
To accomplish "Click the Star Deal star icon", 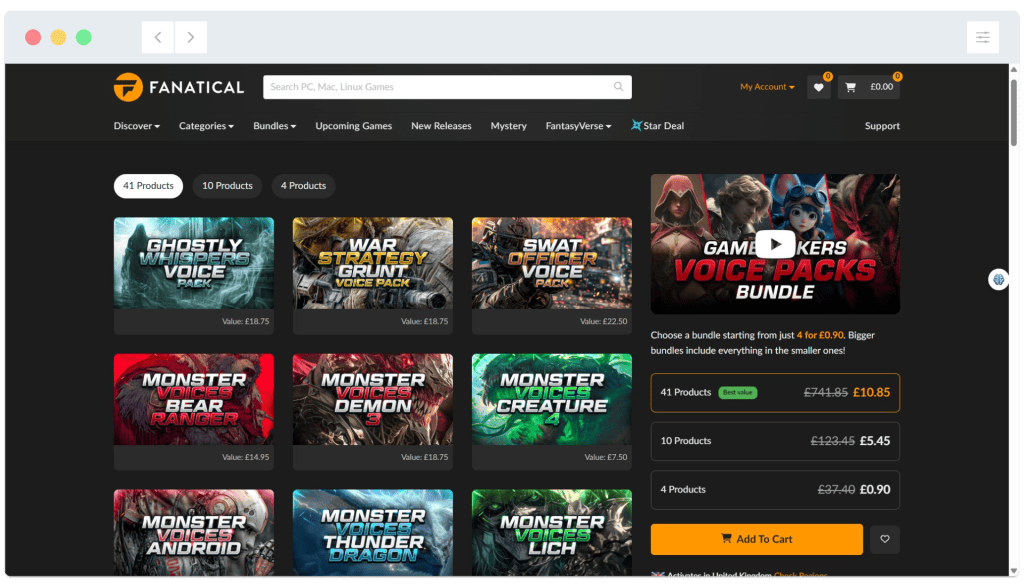I will pos(634,126).
